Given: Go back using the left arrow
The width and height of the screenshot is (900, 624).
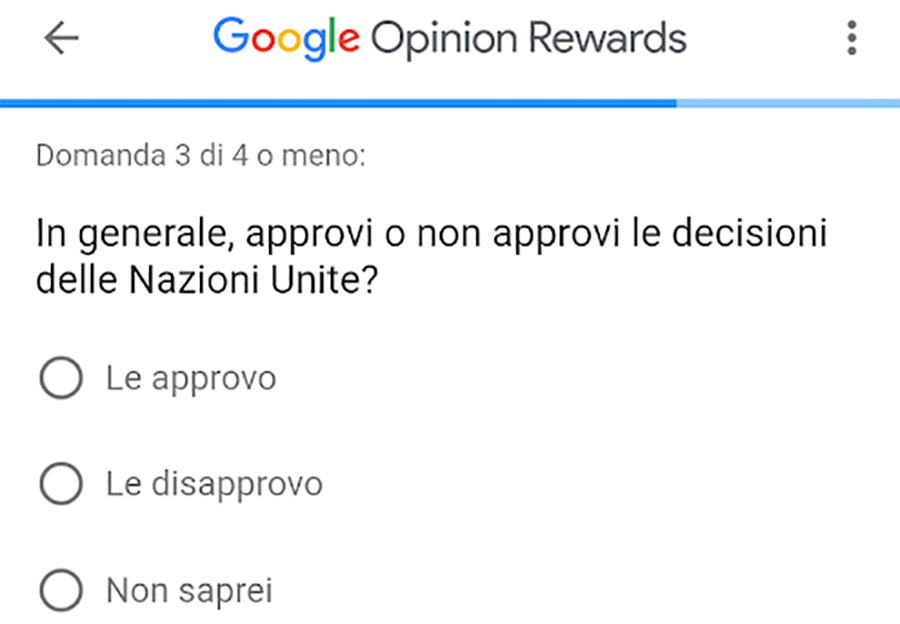Looking at the screenshot, I should click(61, 38).
